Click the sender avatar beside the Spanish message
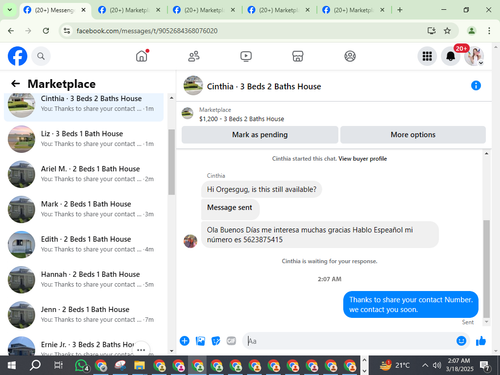Screen dimensions: 500x375 click(190, 241)
